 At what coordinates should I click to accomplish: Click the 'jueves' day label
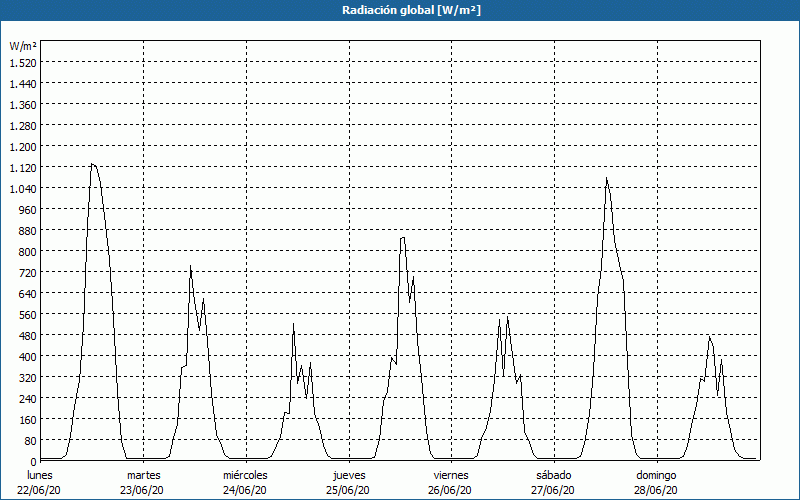pos(349,476)
